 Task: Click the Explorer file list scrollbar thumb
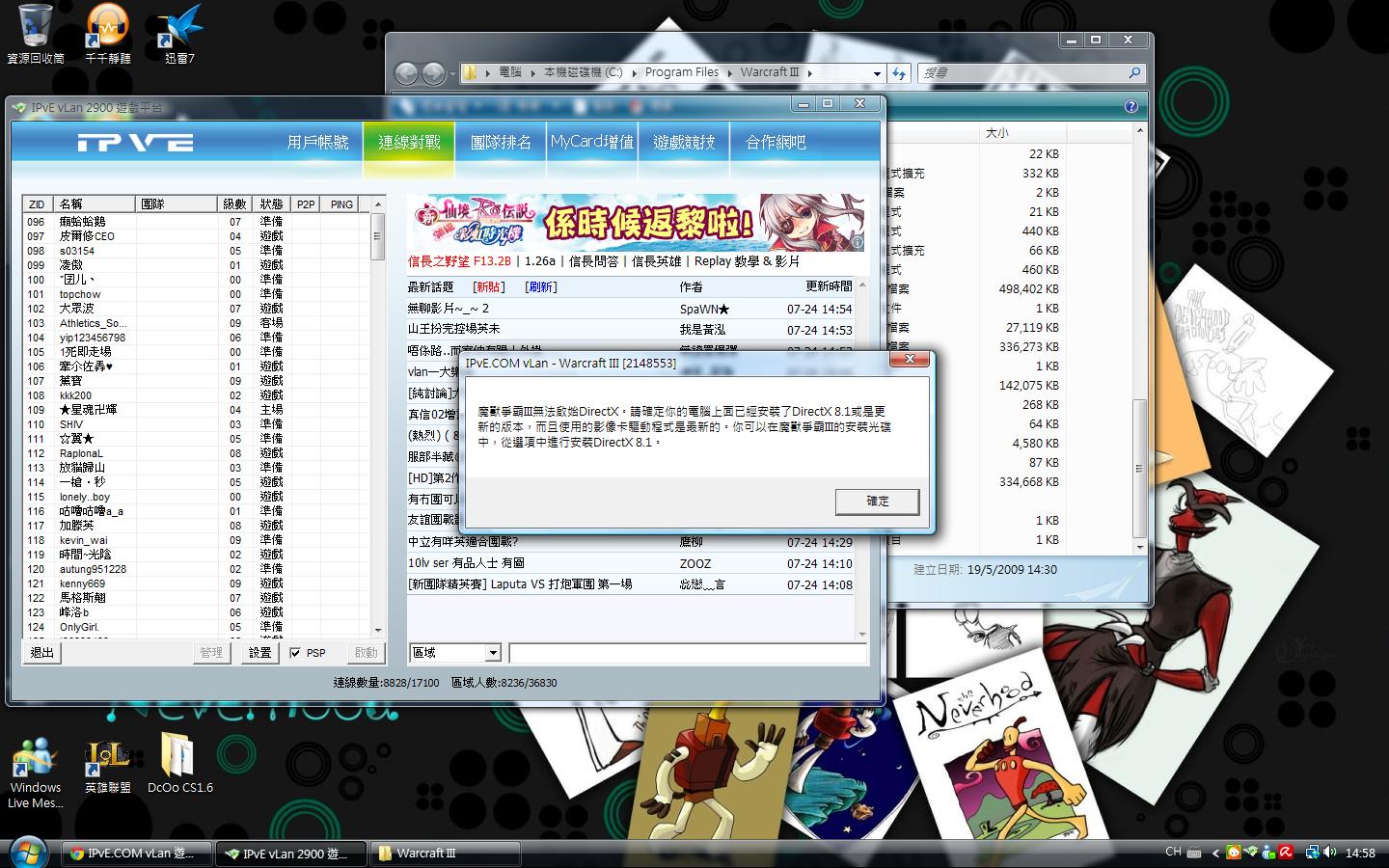click(1139, 469)
